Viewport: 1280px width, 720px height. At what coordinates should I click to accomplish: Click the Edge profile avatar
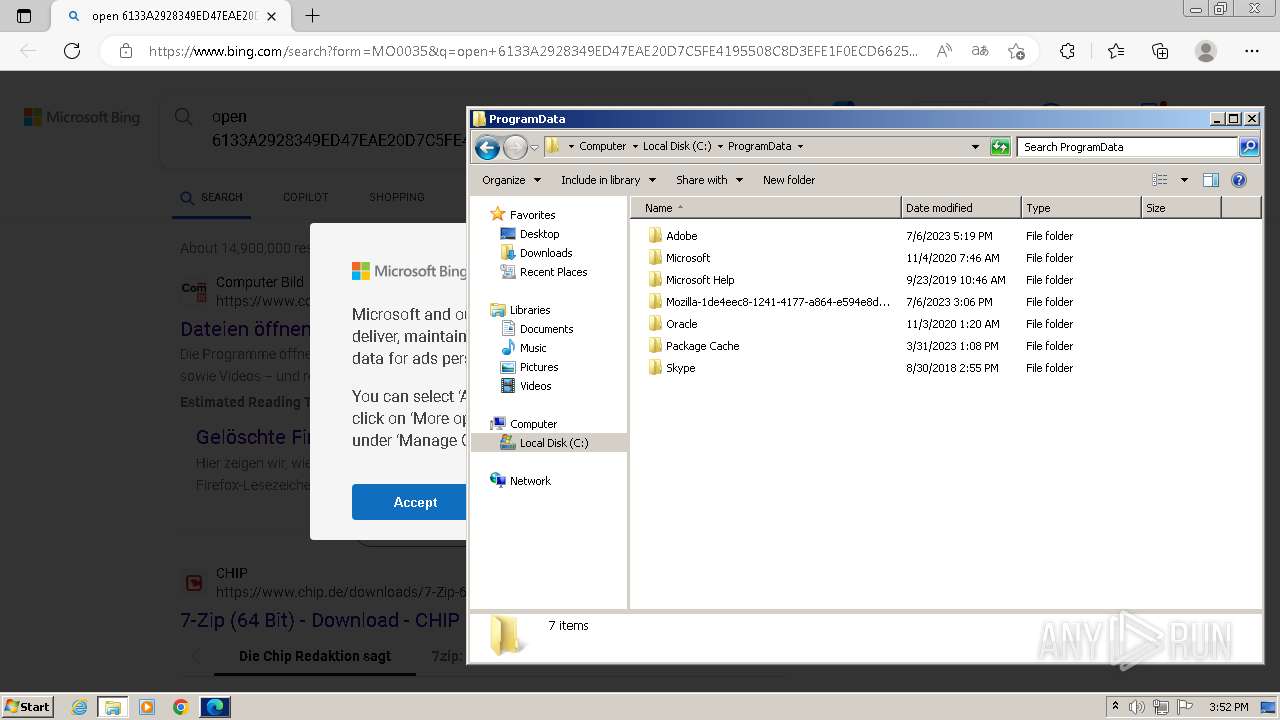point(1206,51)
